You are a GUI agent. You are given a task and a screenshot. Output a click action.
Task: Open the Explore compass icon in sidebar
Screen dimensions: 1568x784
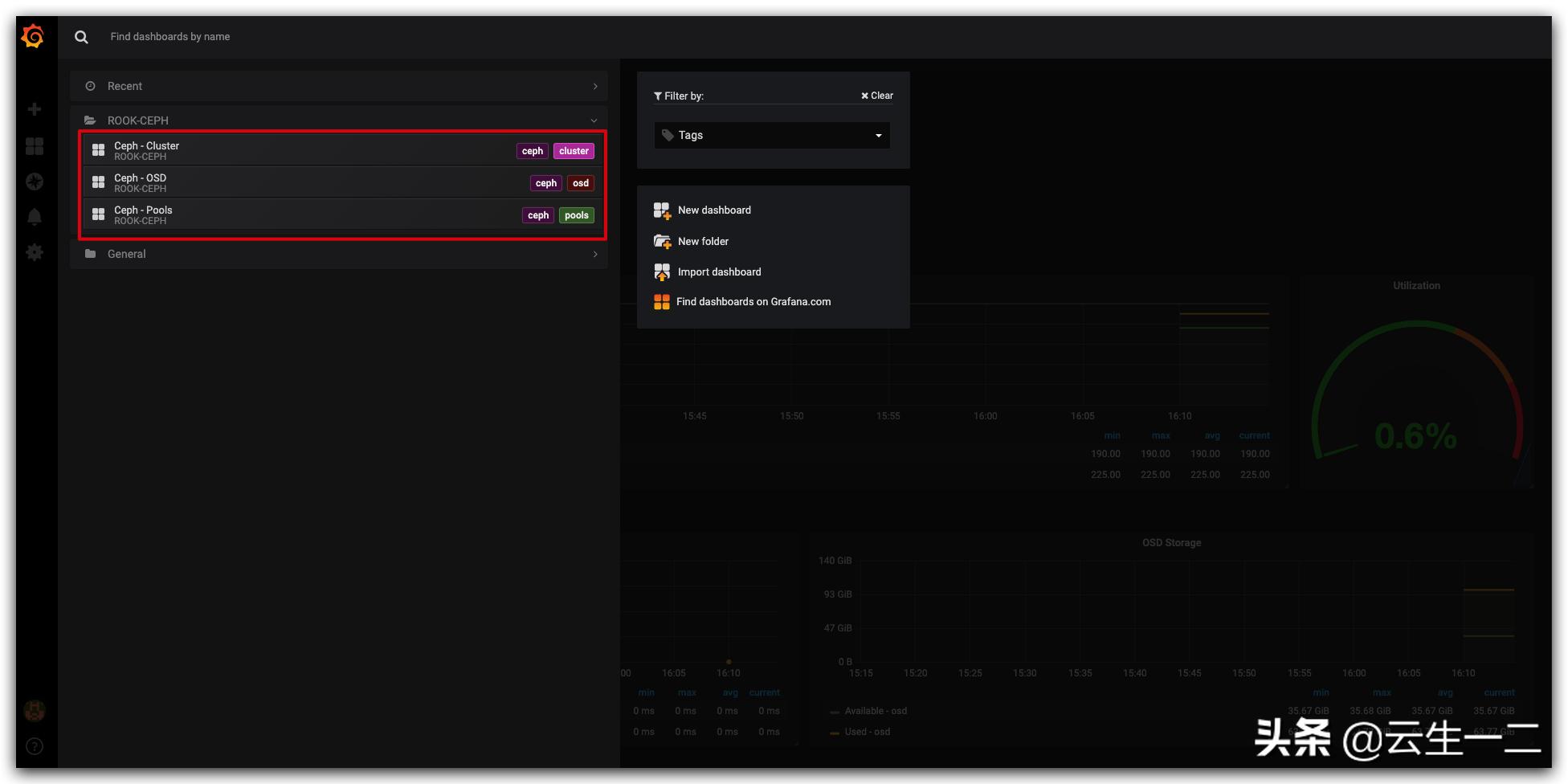(x=35, y=182)
